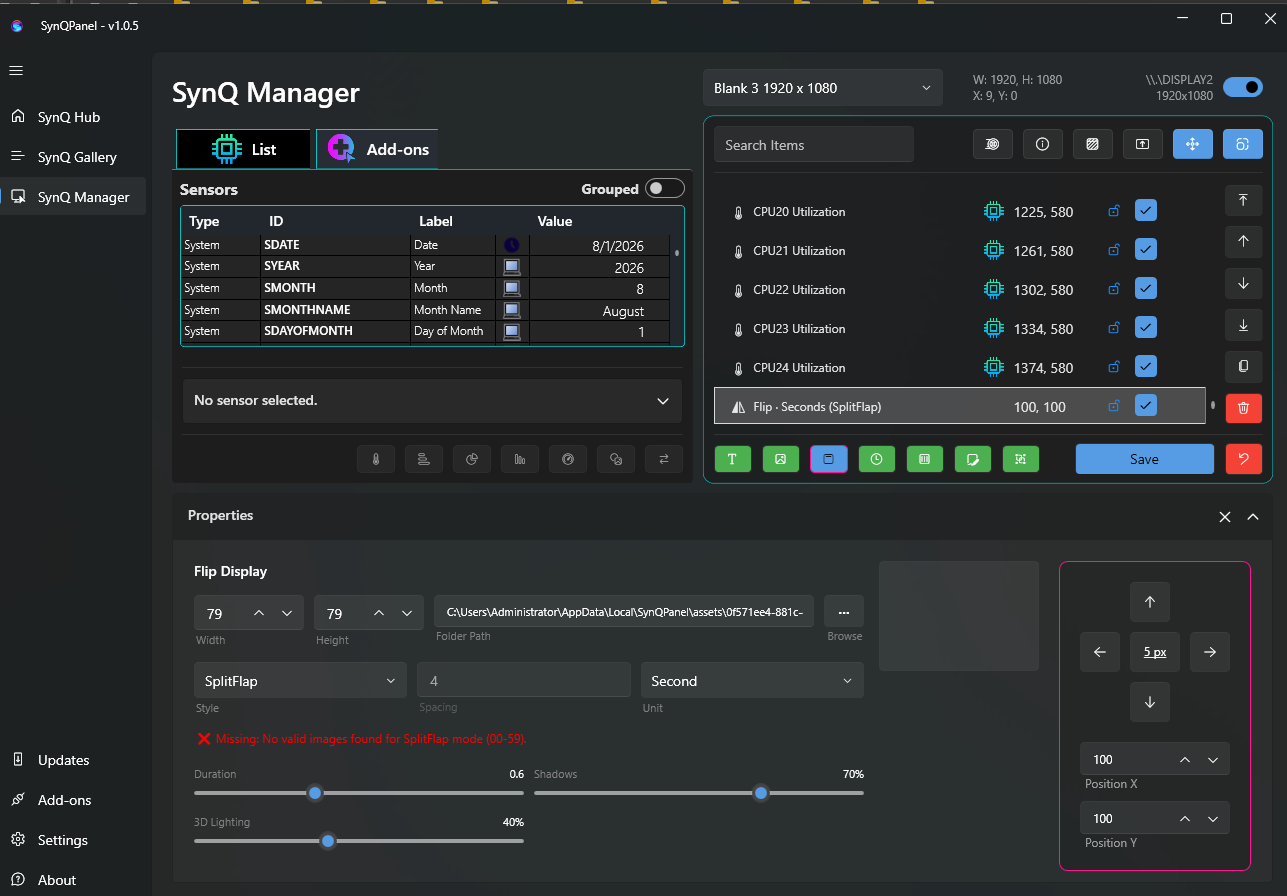Screen dimensions: 1287x896
Task: Move the selected item up one
Action: [x=1244, y=241]
